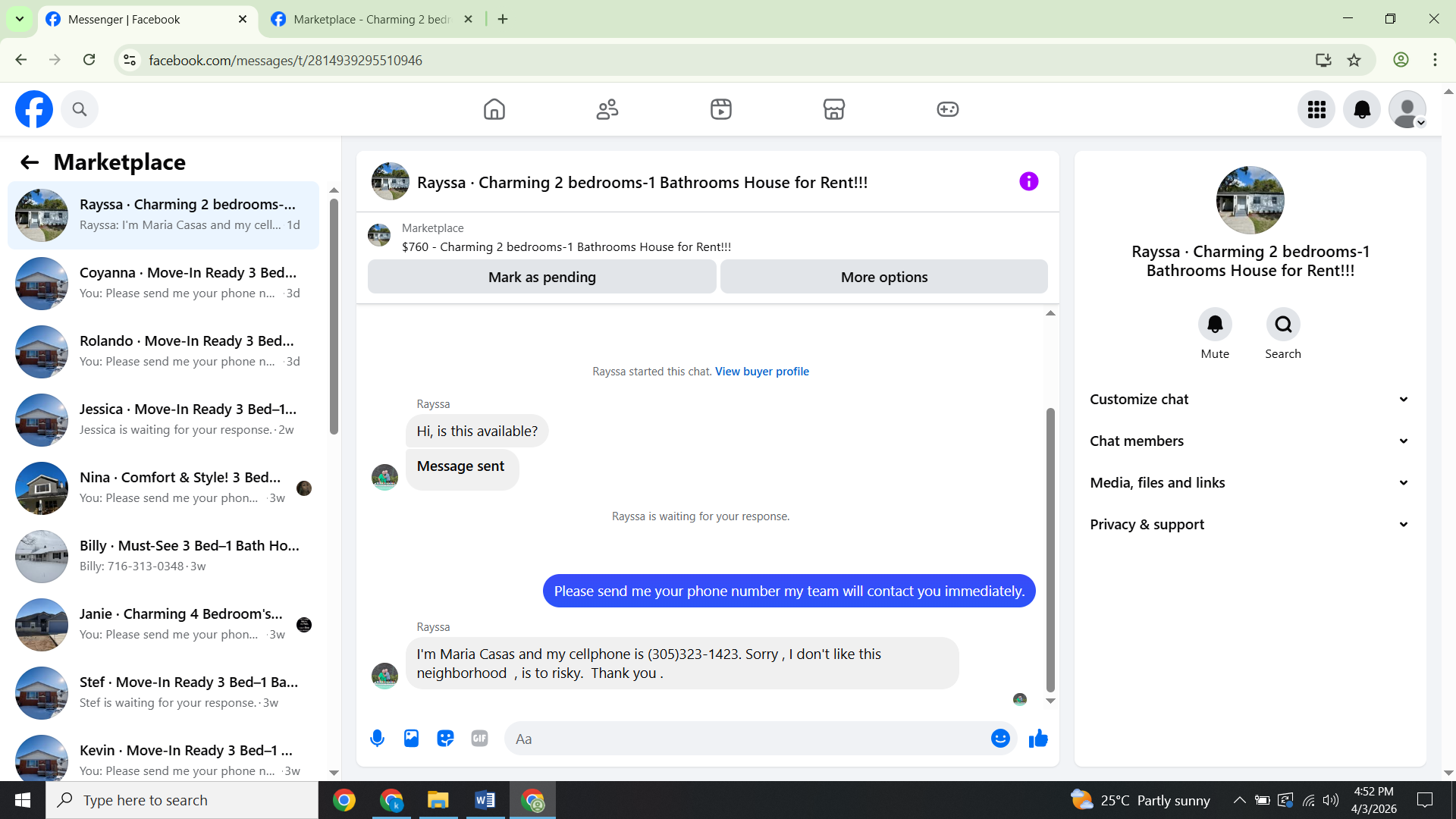
Task: Expand the Customize chat section
Action: [x=1250, y=400]
